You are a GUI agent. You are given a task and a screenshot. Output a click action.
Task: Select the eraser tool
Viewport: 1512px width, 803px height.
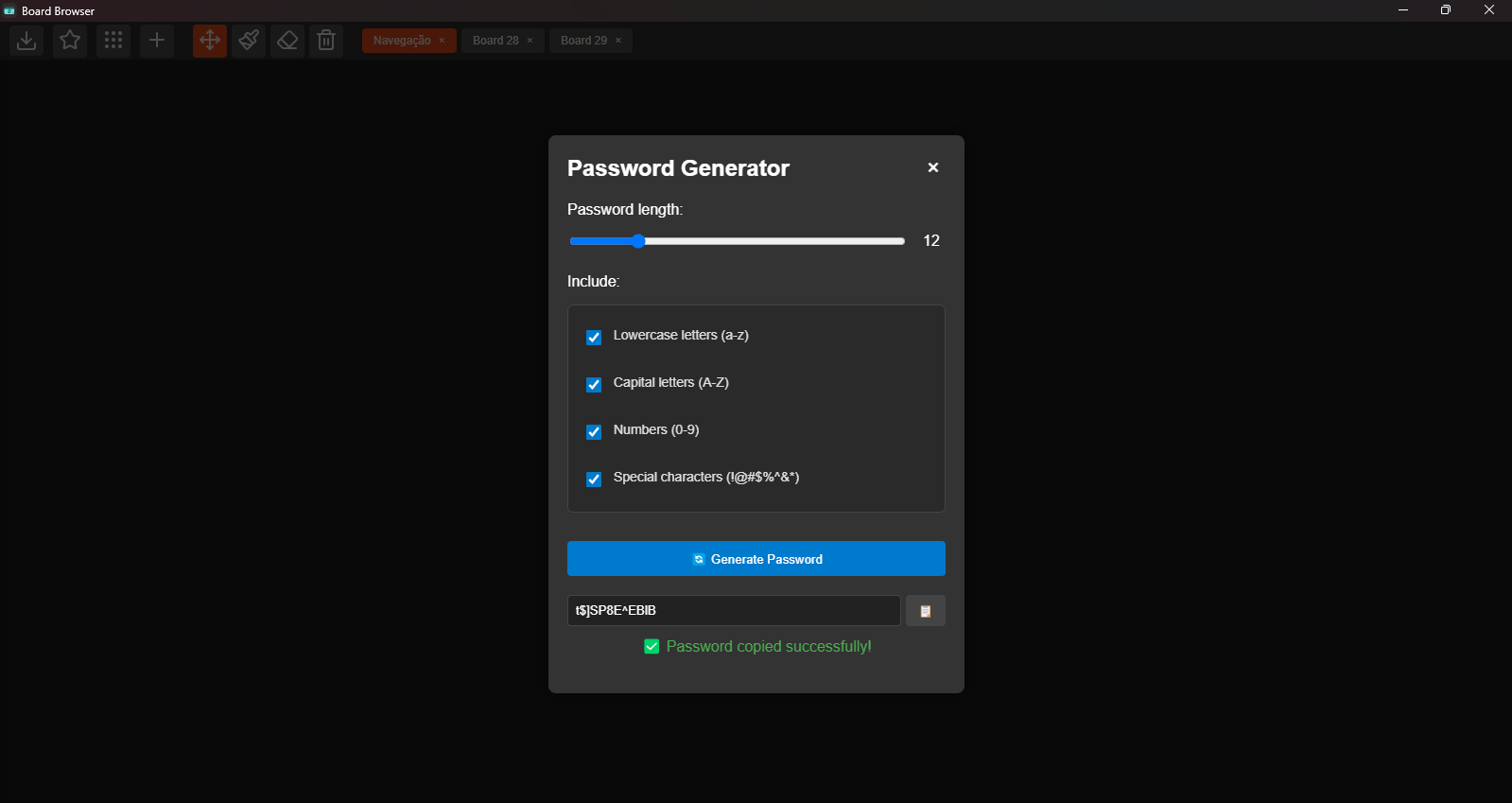click(x=287, y=41)
